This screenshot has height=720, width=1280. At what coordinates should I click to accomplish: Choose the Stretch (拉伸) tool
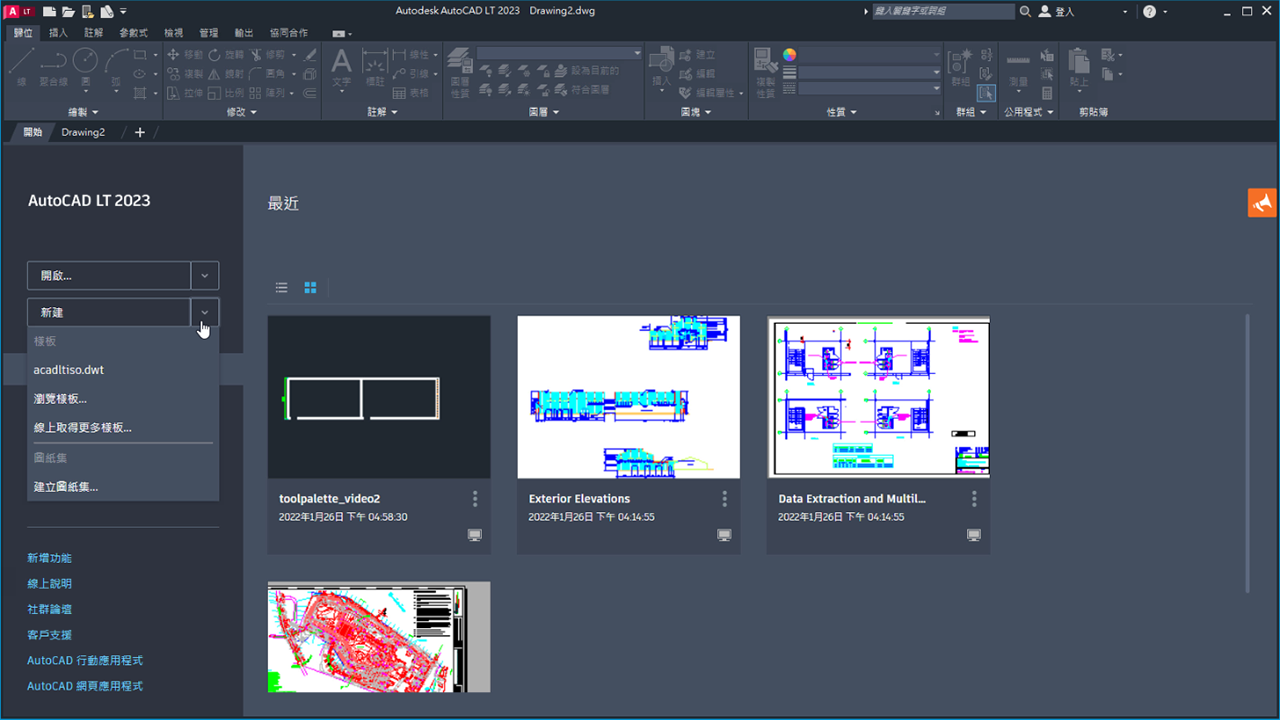click(185, 93)
